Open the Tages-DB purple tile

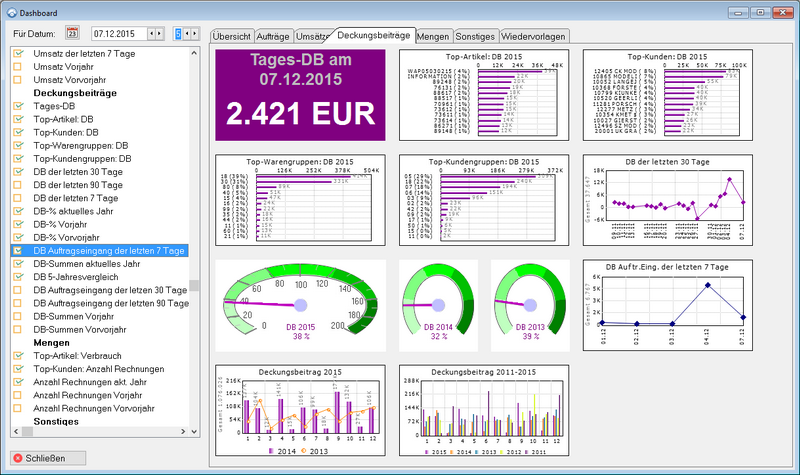300,95
